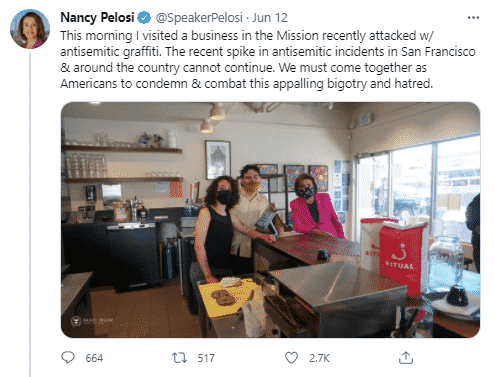494x377 pixels.
Task: View the 664 replies count
Action: coord(94,358)
